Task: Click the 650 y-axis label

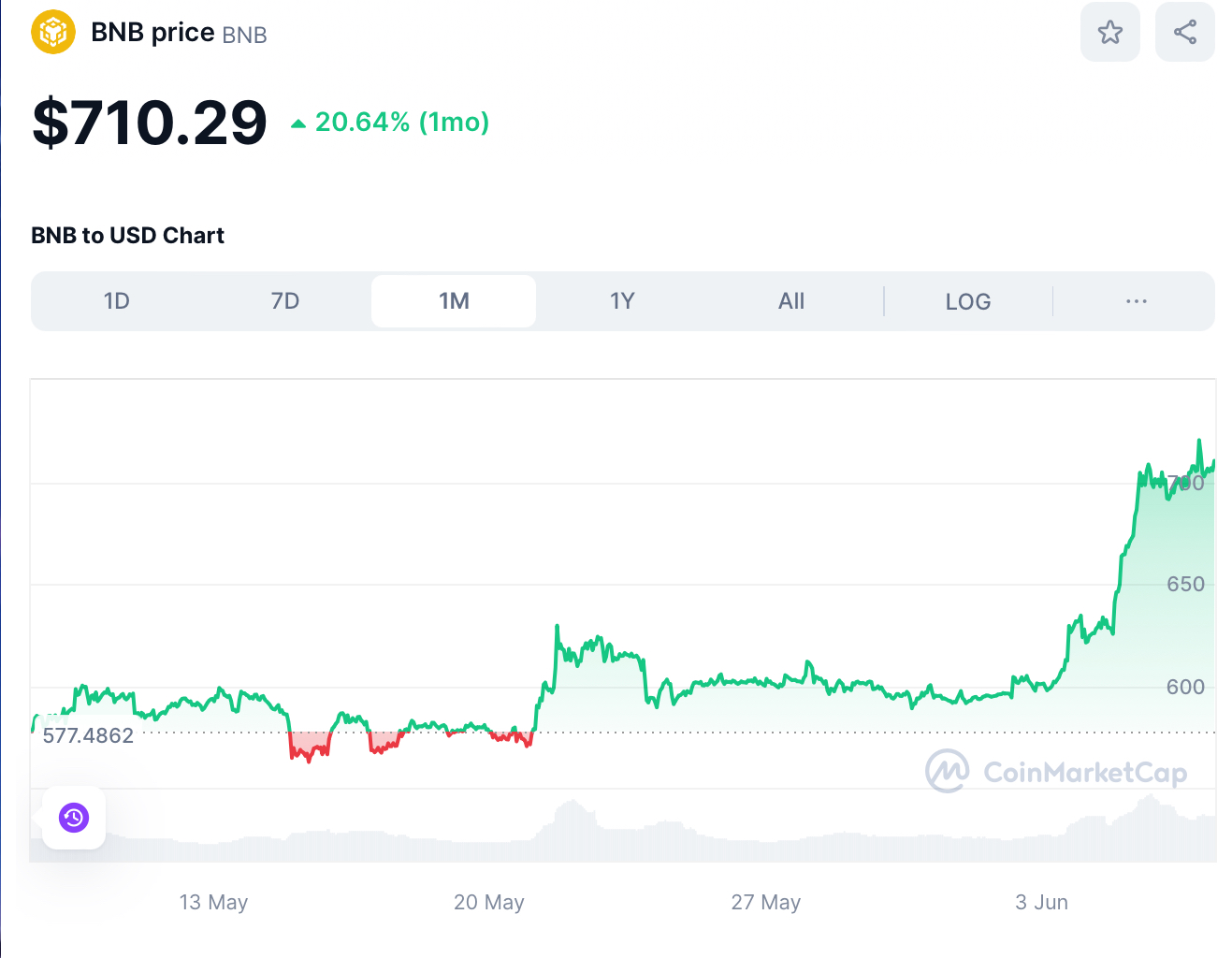Action: click(x=1185, y=585)
